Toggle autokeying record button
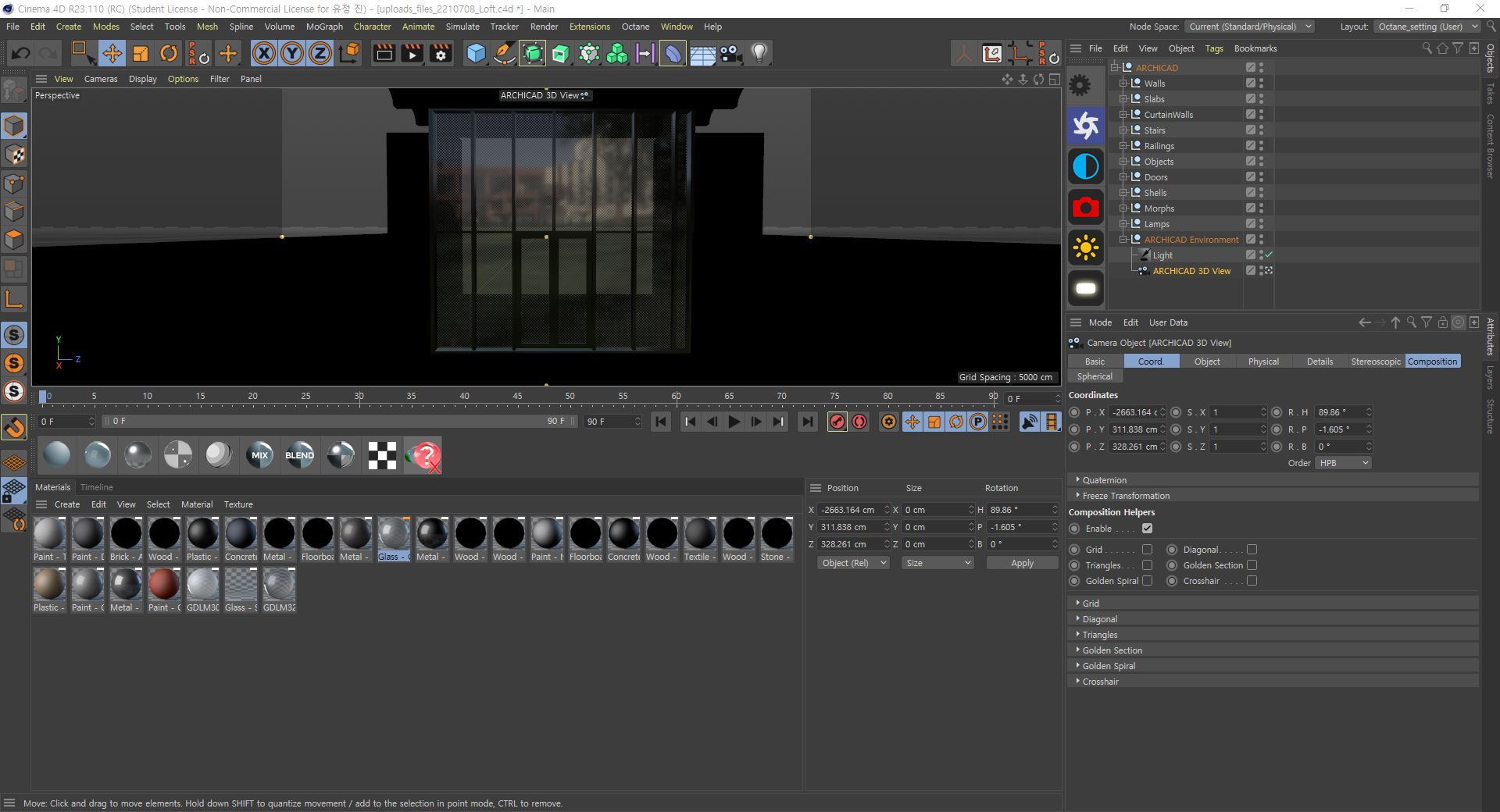This screenshot has width=1500, height=812. pos(859,422)
